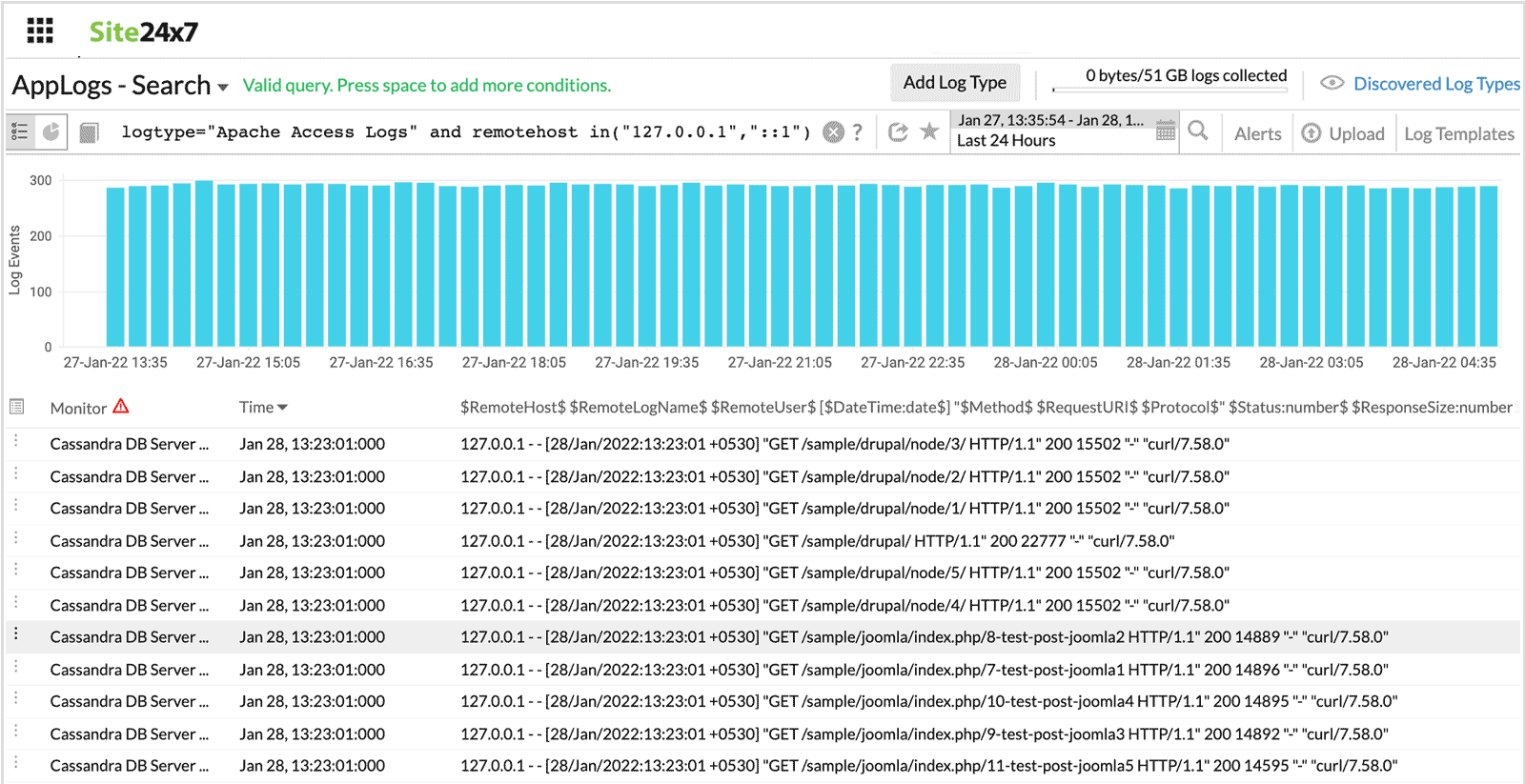The image size is (1525, 784).
Task: Save search with the star icon
Action: click(x=929, y=131)
